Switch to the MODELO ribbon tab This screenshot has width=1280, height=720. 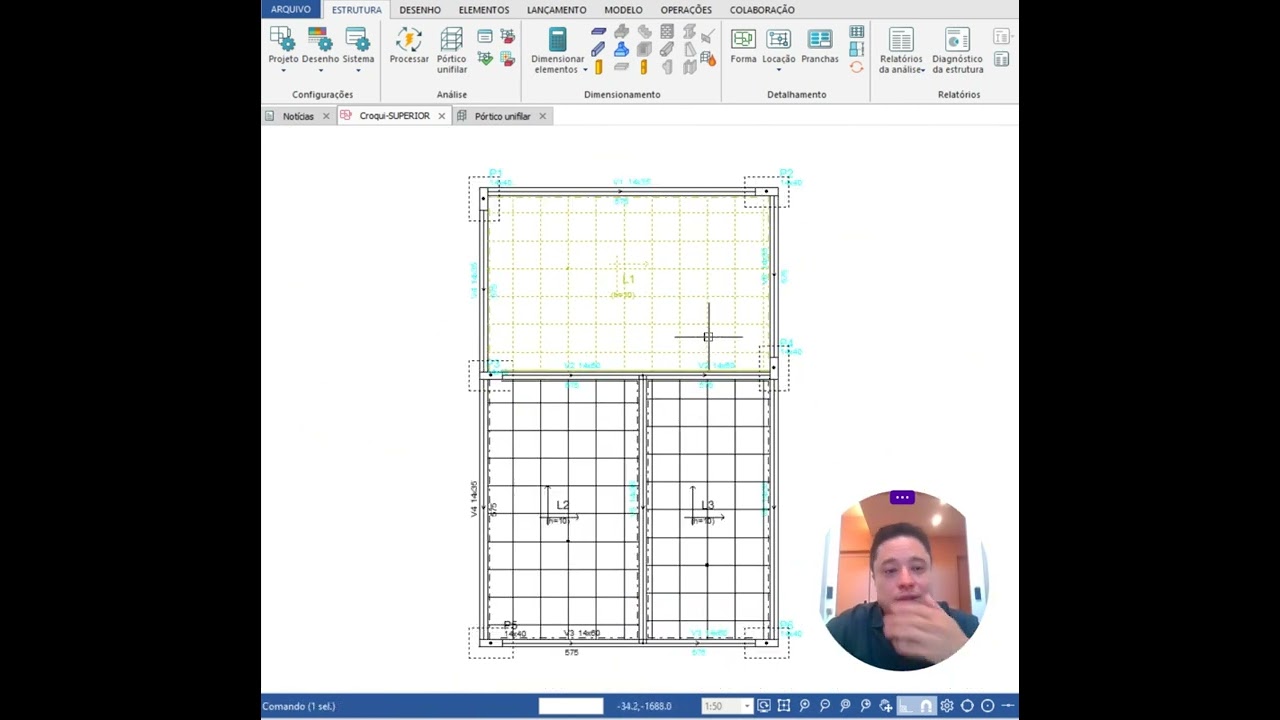[x=623, y=10]
